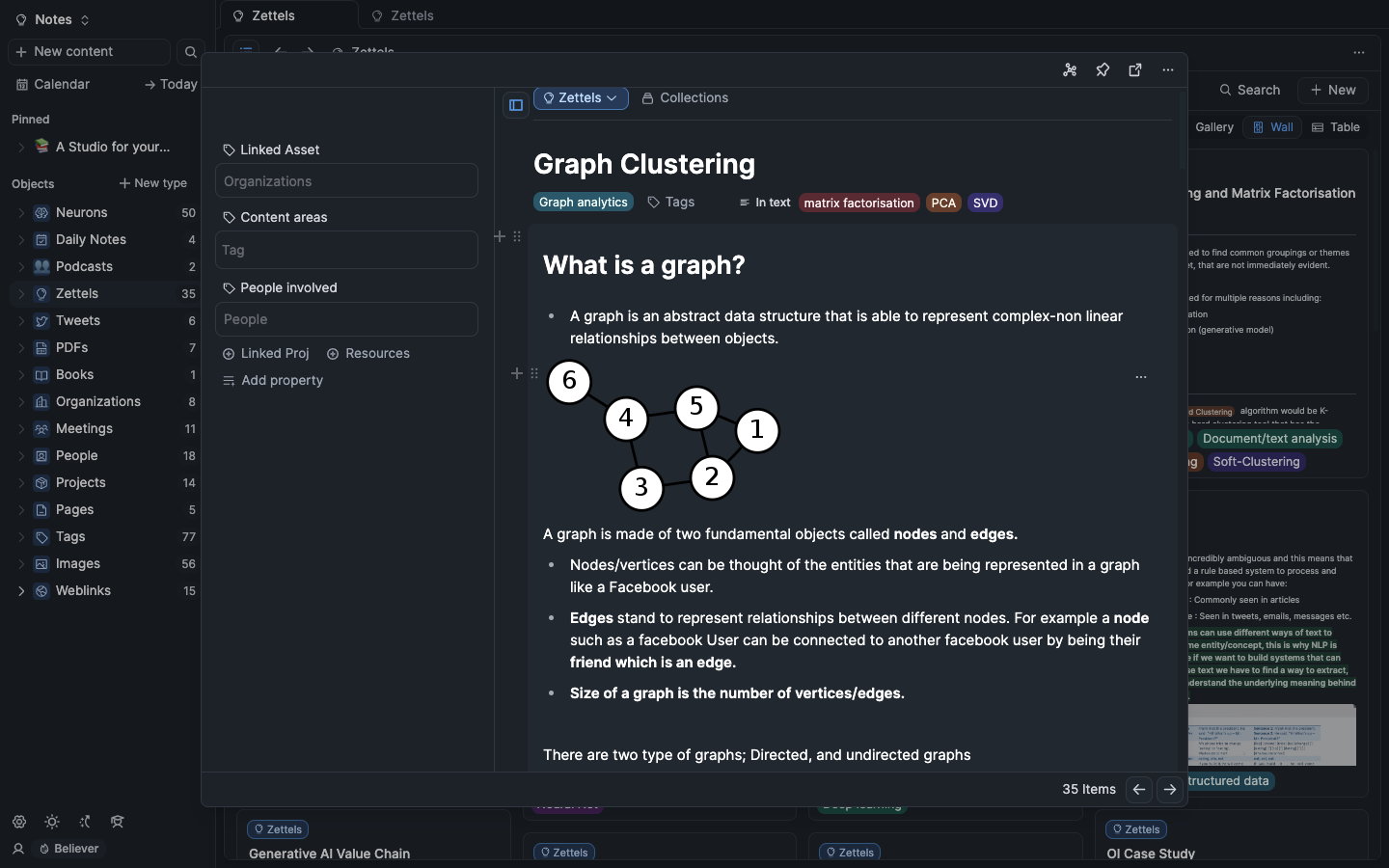Expand the Neurons object type
Viewport: 1389px width, 868px height.
[21, 213]
